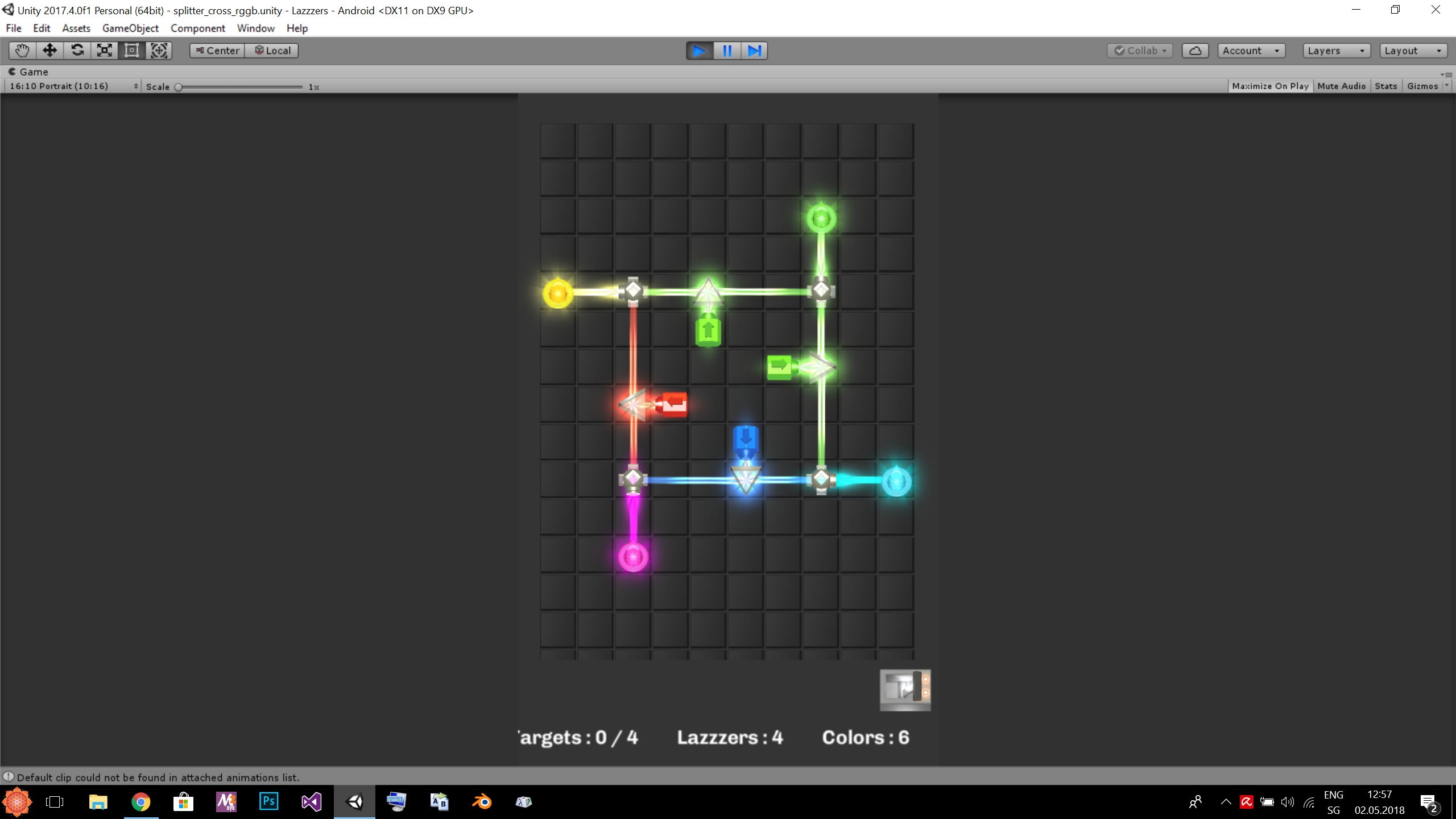Open Blender from the taskbar

coord(482,802)
